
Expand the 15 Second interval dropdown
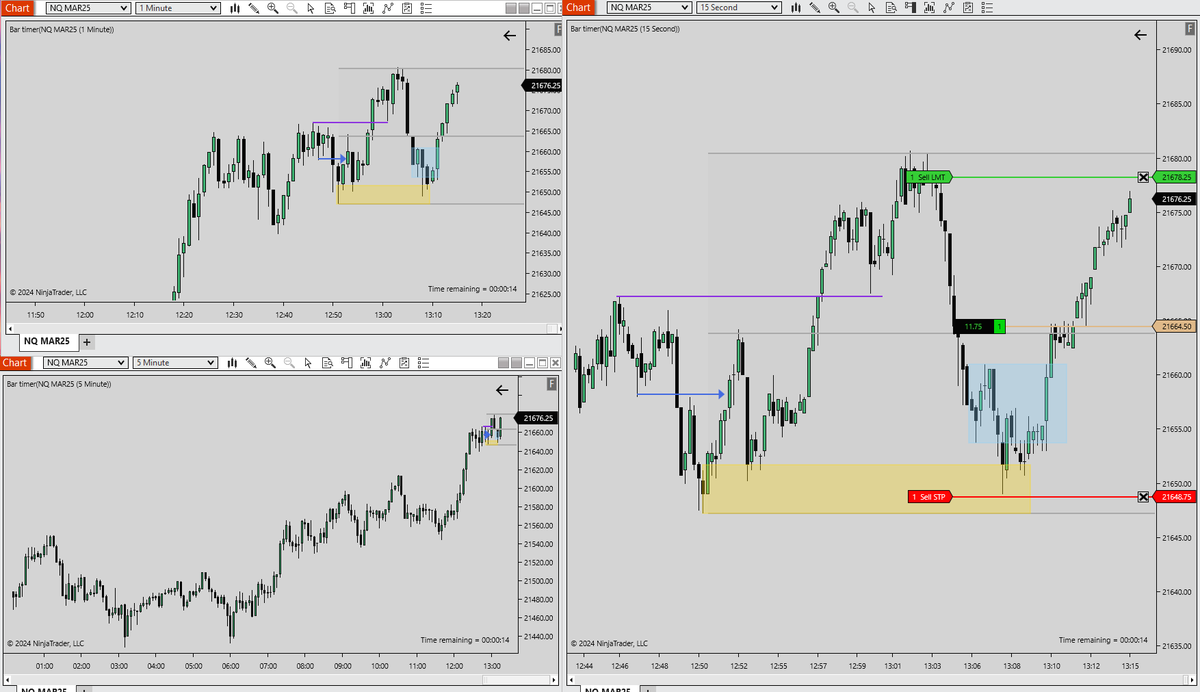[x=738, y=8]
